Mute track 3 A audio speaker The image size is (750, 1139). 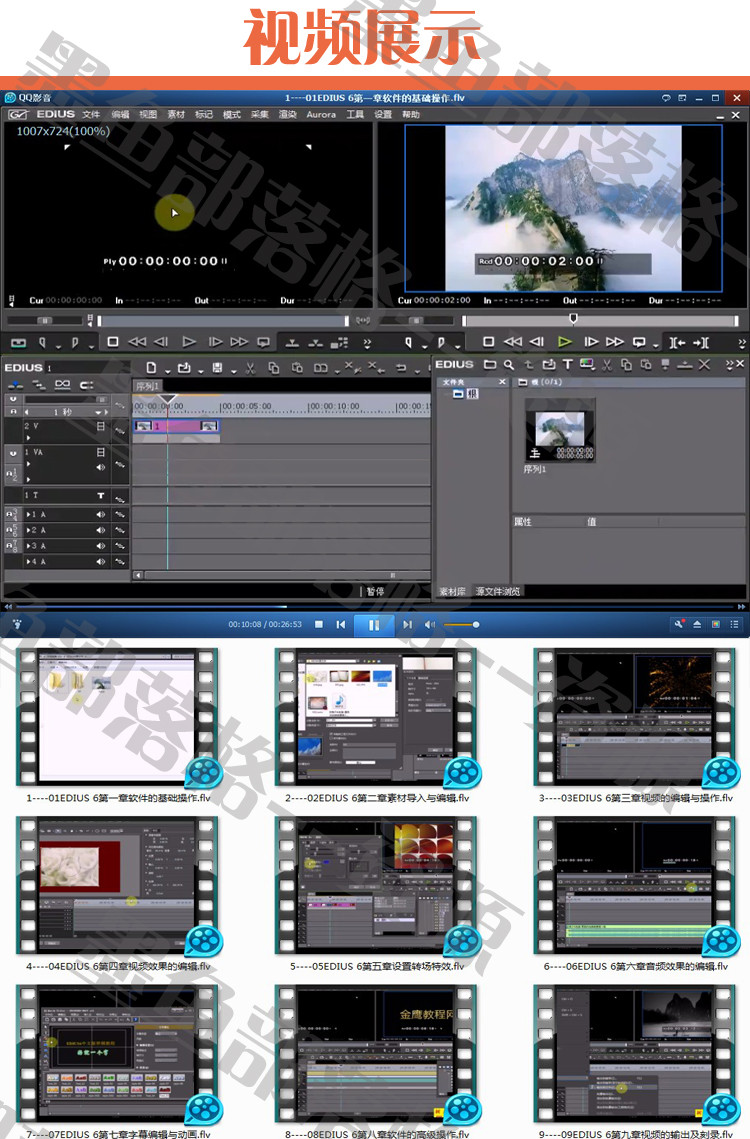click(101, 546)
